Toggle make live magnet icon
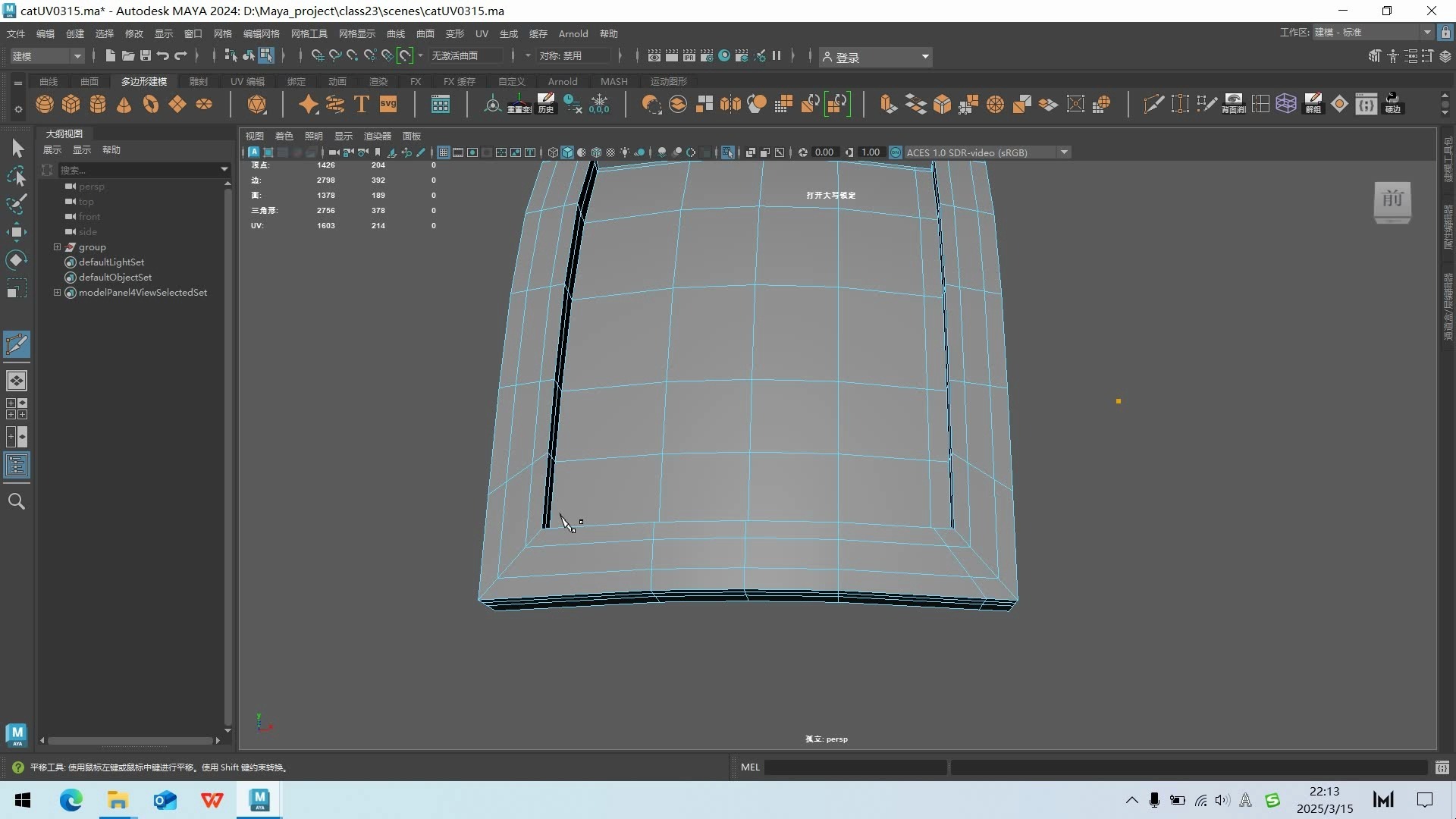This screenshot has width=1456, height=819. tap(406, 56)
